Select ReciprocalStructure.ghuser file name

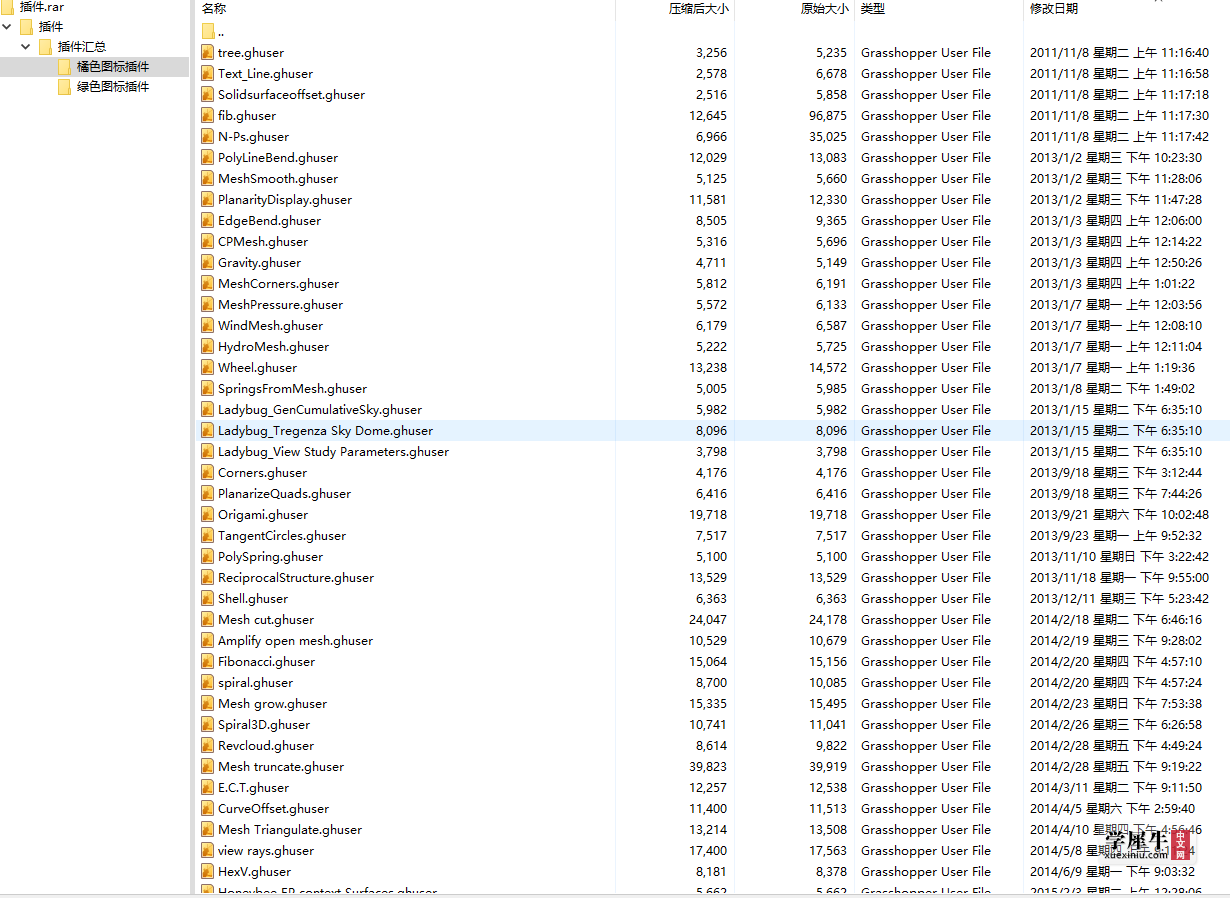tap(296, 577)
